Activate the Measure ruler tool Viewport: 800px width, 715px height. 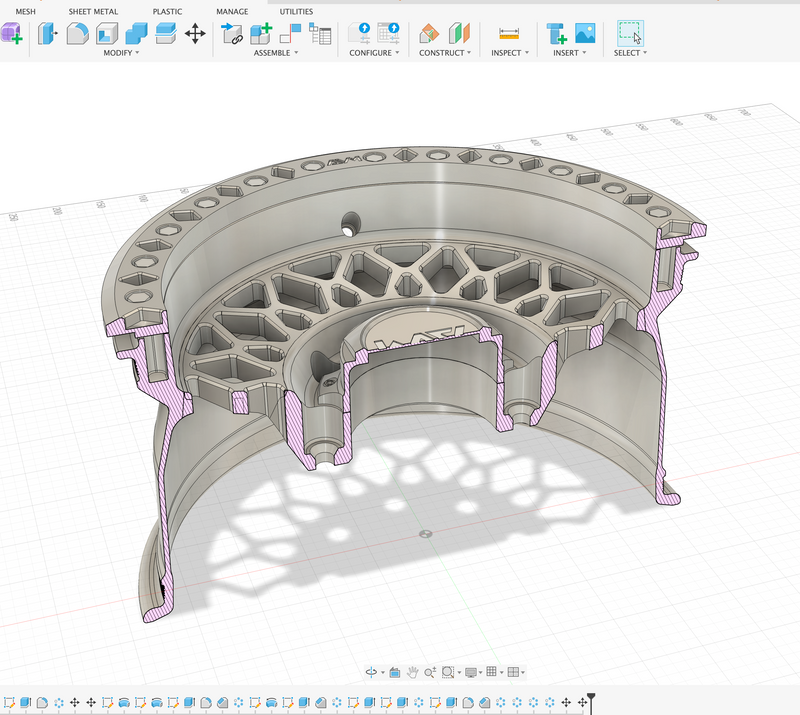pyautogui.click(x=509, y=34)
